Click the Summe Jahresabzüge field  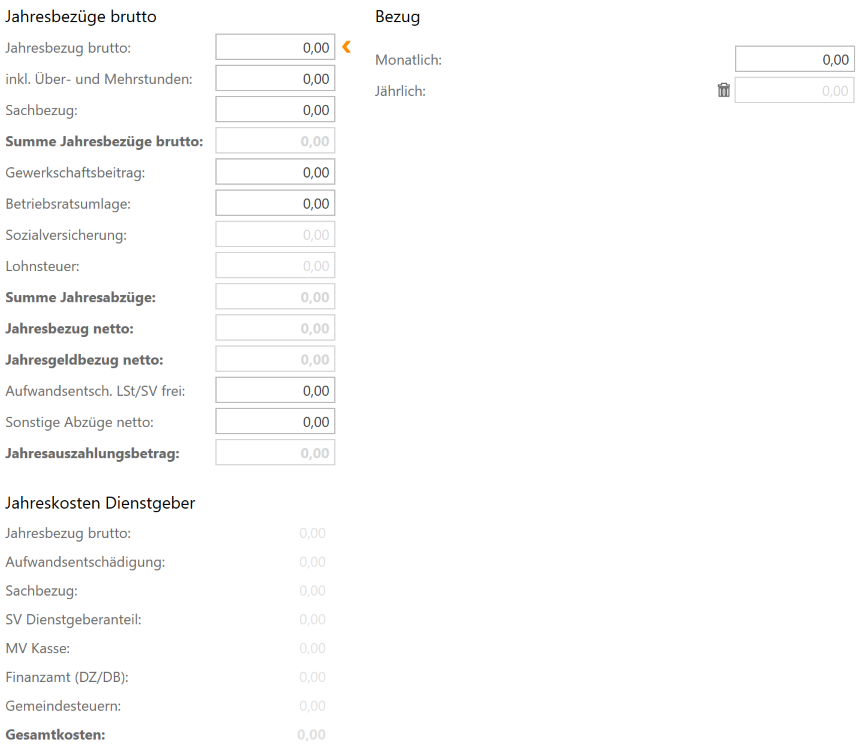(x=275, y=297)
